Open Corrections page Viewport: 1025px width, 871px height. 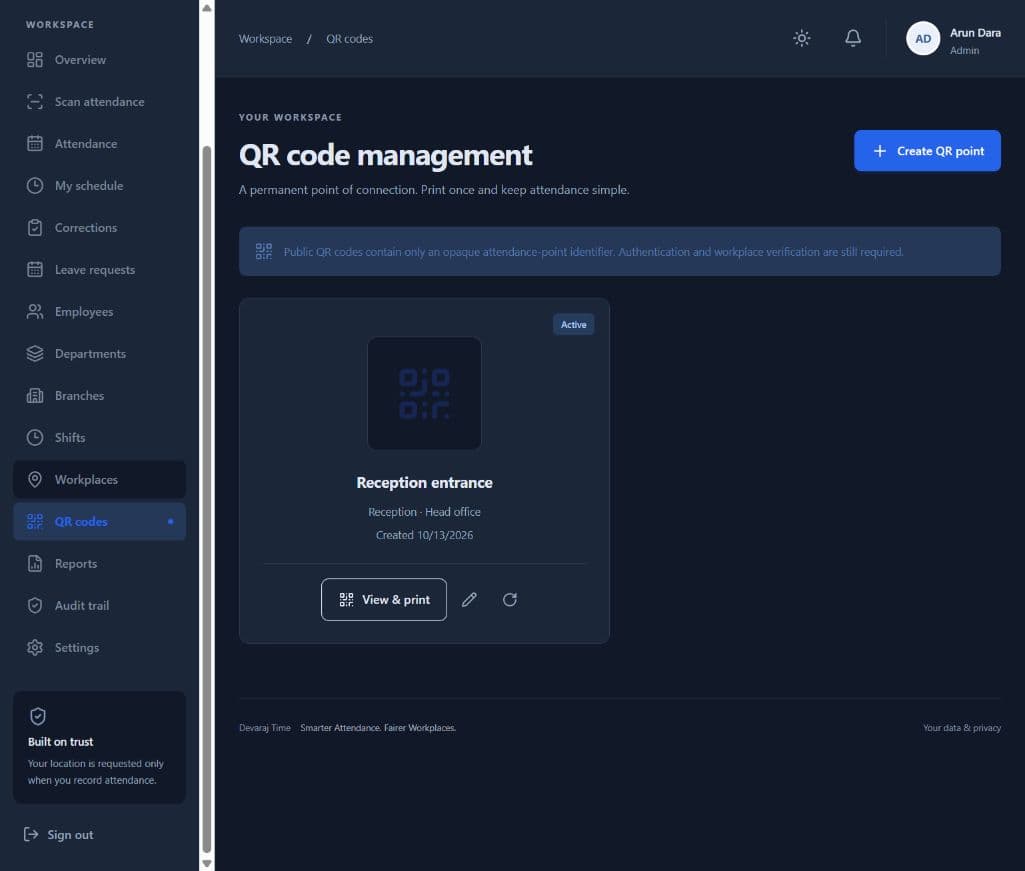point(99,228)
